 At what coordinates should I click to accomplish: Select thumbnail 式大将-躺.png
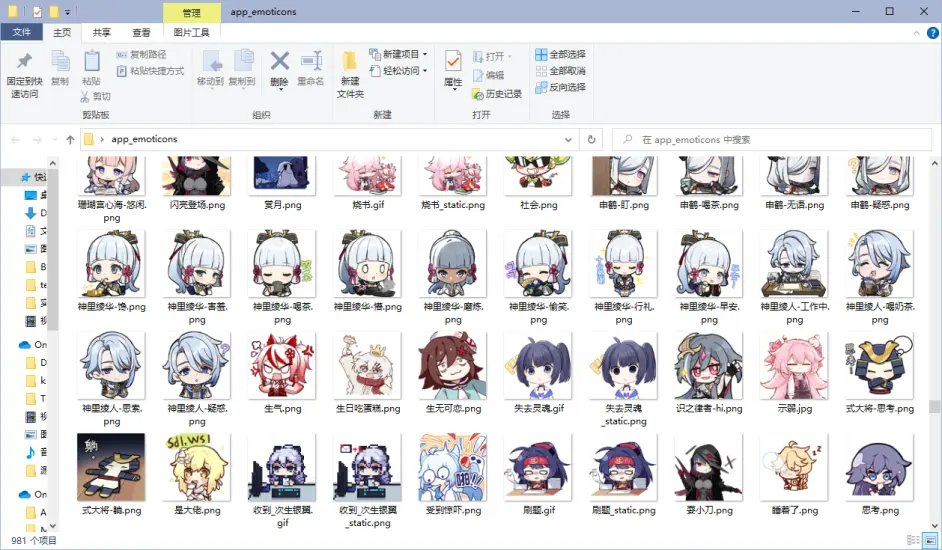click(111, 468)
